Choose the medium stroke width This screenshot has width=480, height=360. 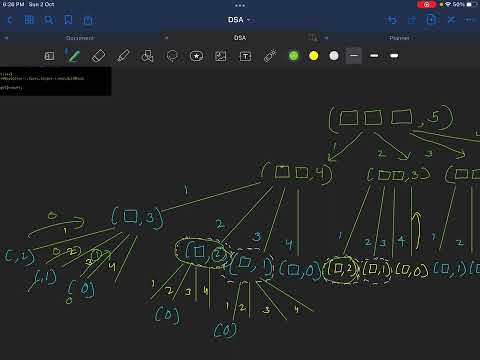coord(374,56)
